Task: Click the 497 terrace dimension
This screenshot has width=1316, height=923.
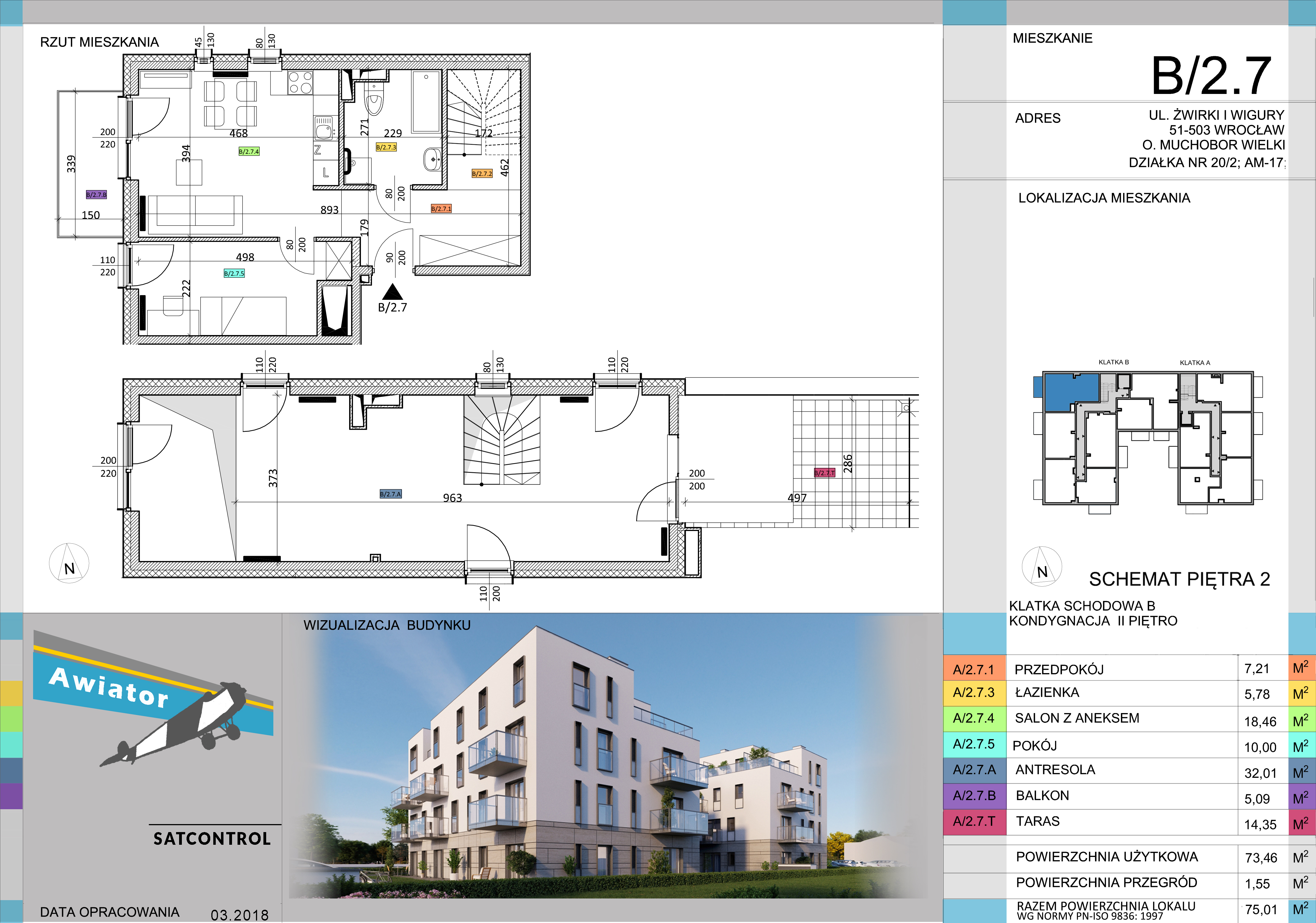Action: 797,498
